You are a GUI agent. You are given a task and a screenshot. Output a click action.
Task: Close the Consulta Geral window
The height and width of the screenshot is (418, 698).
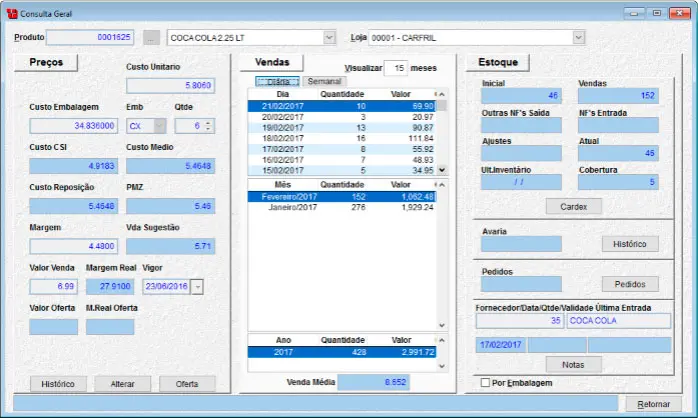(680, 13)
